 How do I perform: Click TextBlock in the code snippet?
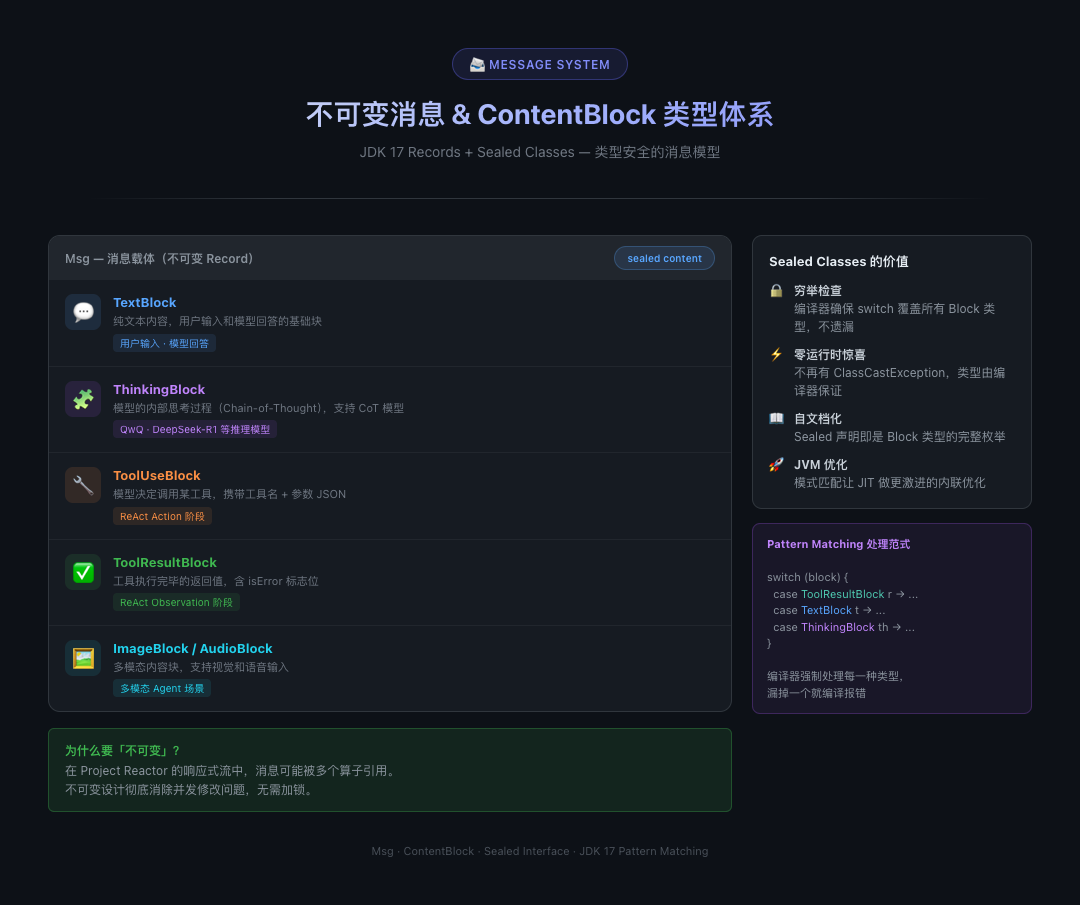826,610
